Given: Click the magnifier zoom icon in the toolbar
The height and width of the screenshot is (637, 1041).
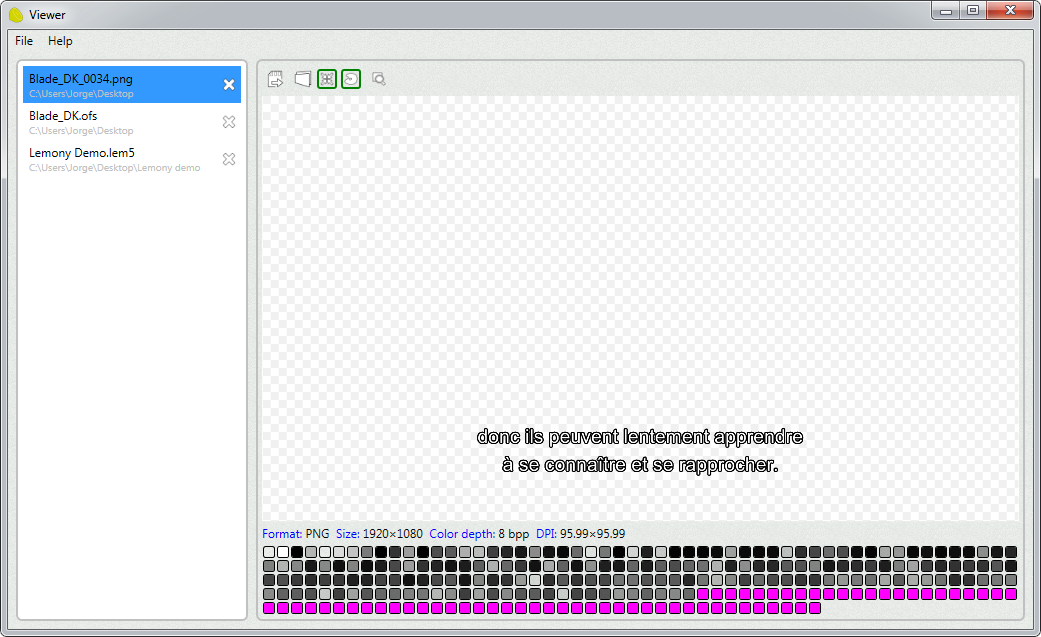Looking at the screenshot, I should (x=379, y=79).
